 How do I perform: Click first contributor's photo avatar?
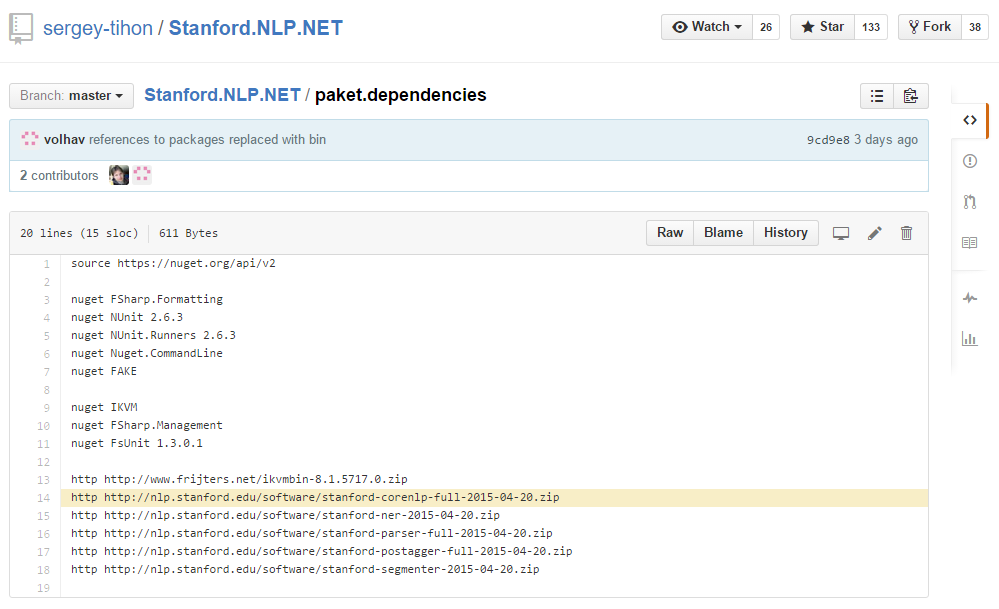[x=119, y=175]
